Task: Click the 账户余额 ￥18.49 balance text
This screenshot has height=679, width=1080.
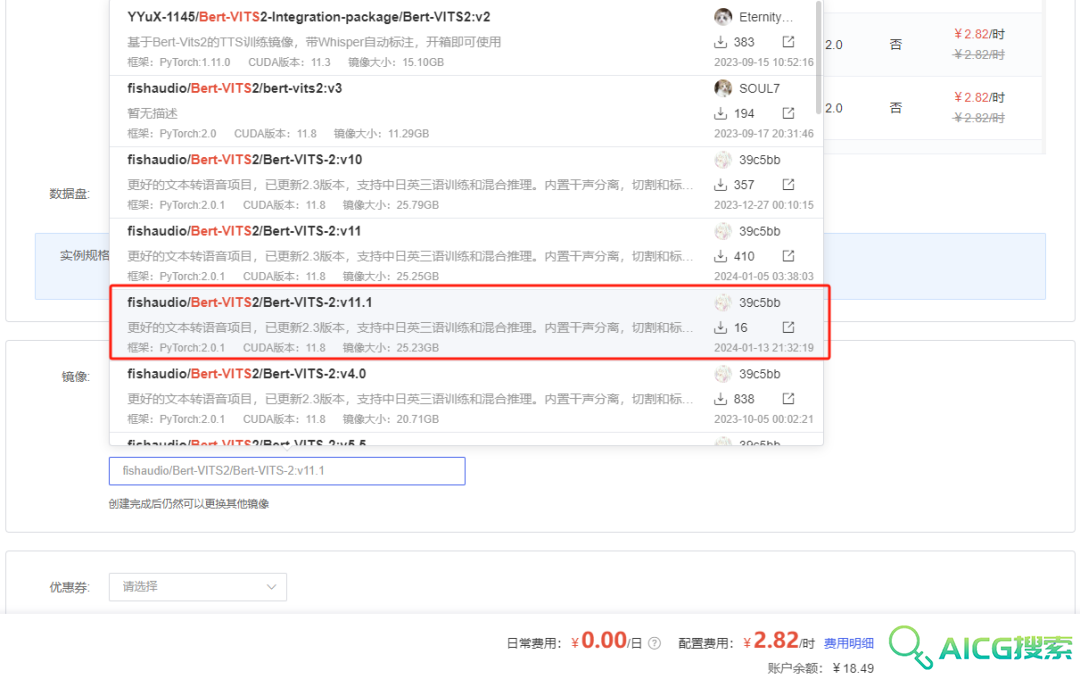Action: 821,668
